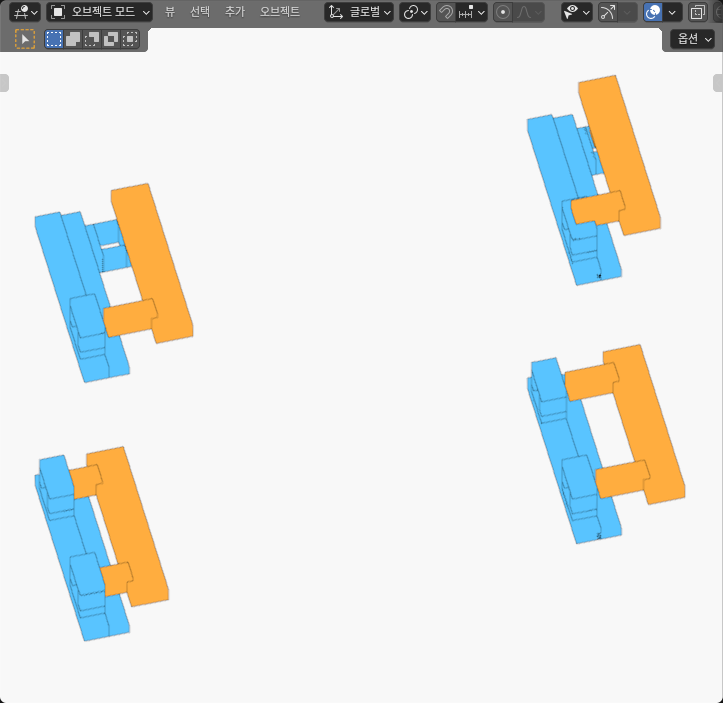Toggle the viewport gizmo display

pos(608,12)
